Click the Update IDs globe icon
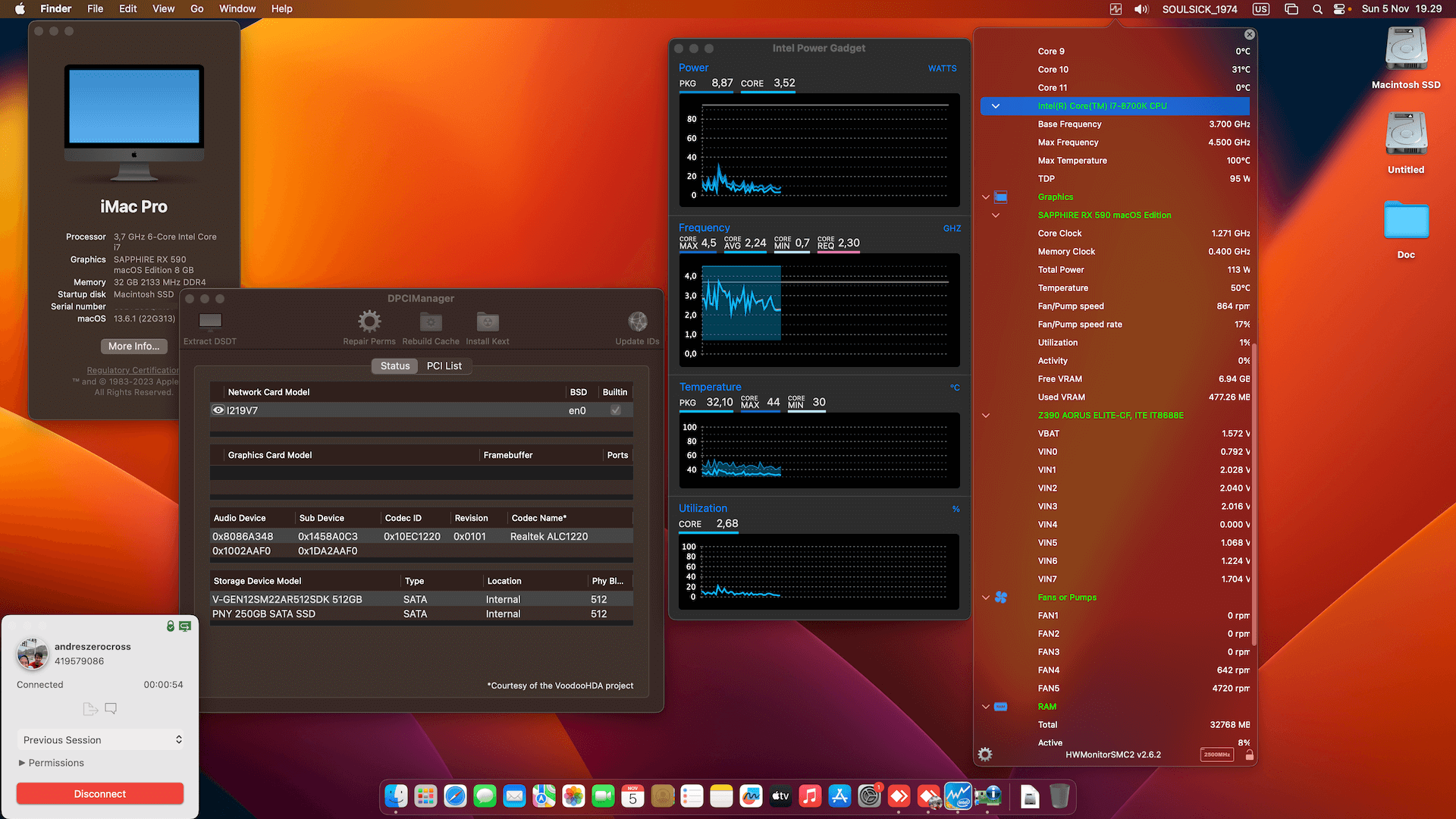The width and height of the screenshot is (1456, 819). [637, 322]
